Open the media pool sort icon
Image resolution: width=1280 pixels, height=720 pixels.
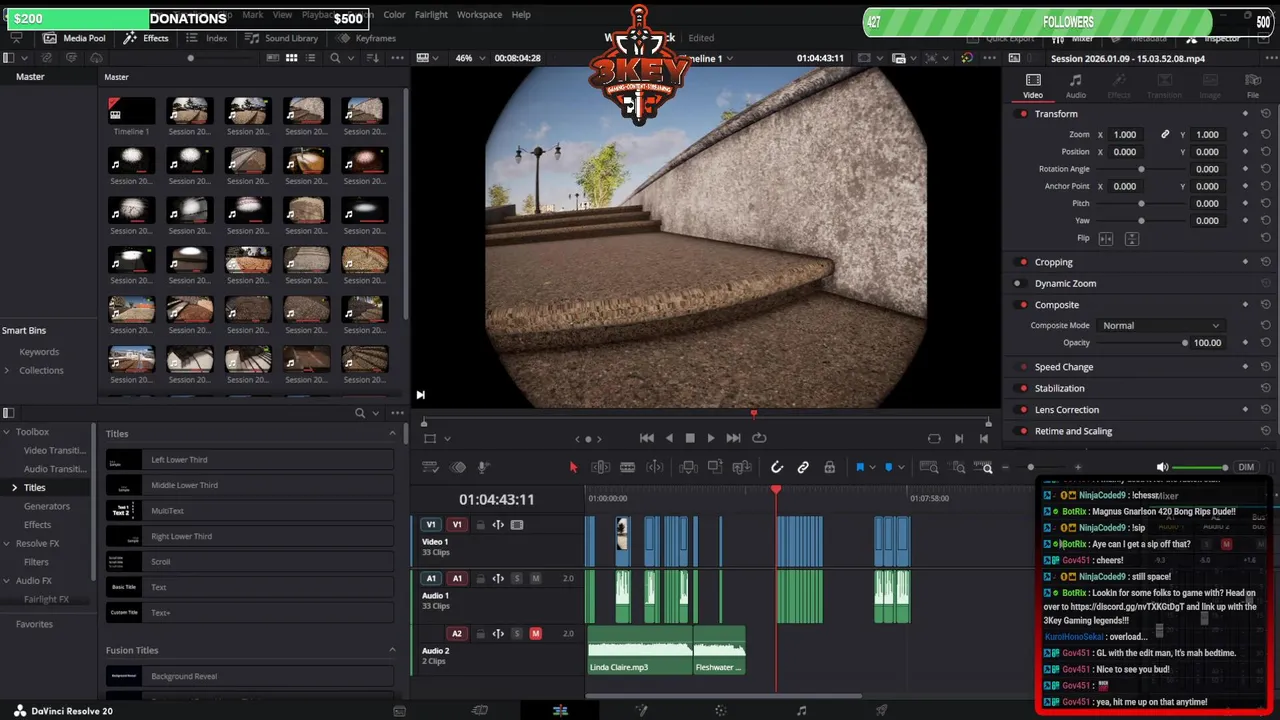[x=373, y=58]
